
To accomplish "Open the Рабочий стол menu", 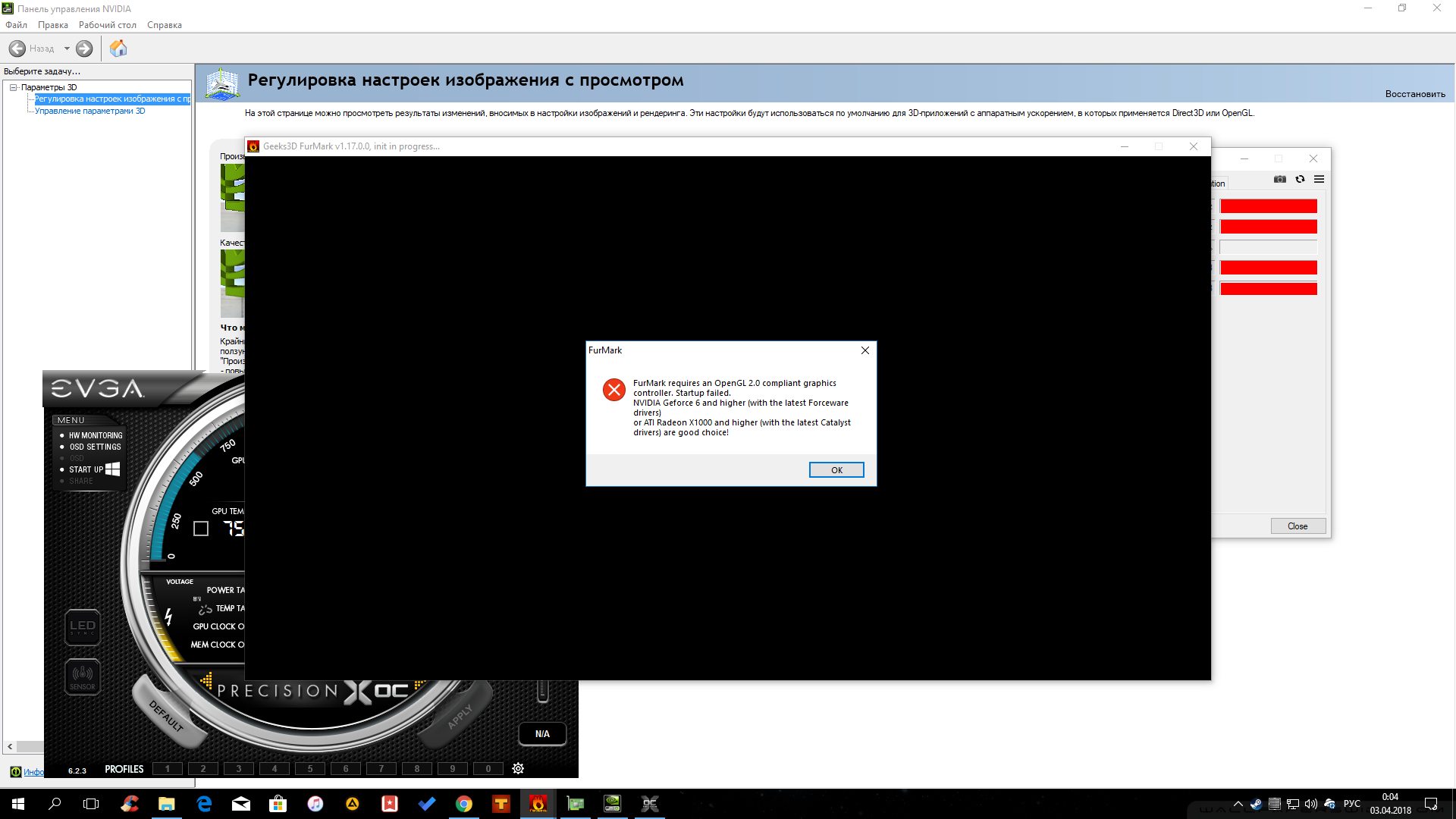I will tap(108, 25).
